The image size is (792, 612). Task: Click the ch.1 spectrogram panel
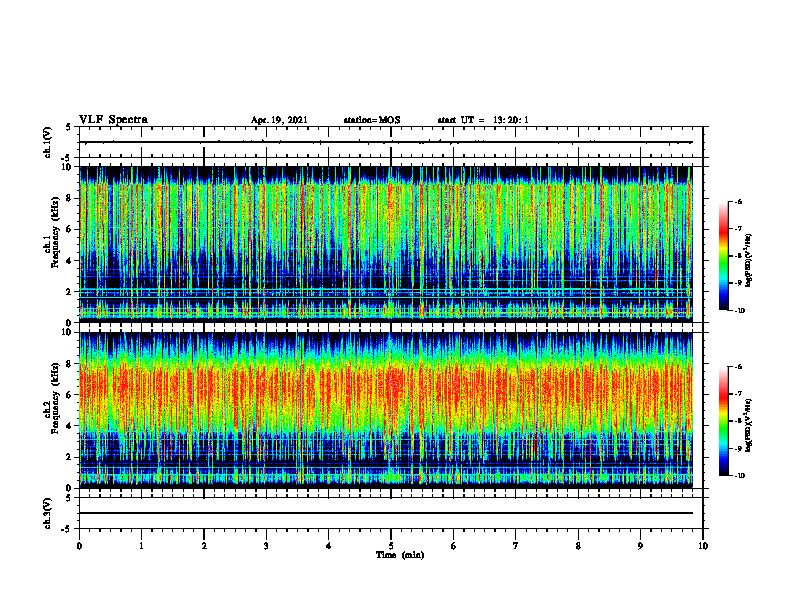point(386,244)
